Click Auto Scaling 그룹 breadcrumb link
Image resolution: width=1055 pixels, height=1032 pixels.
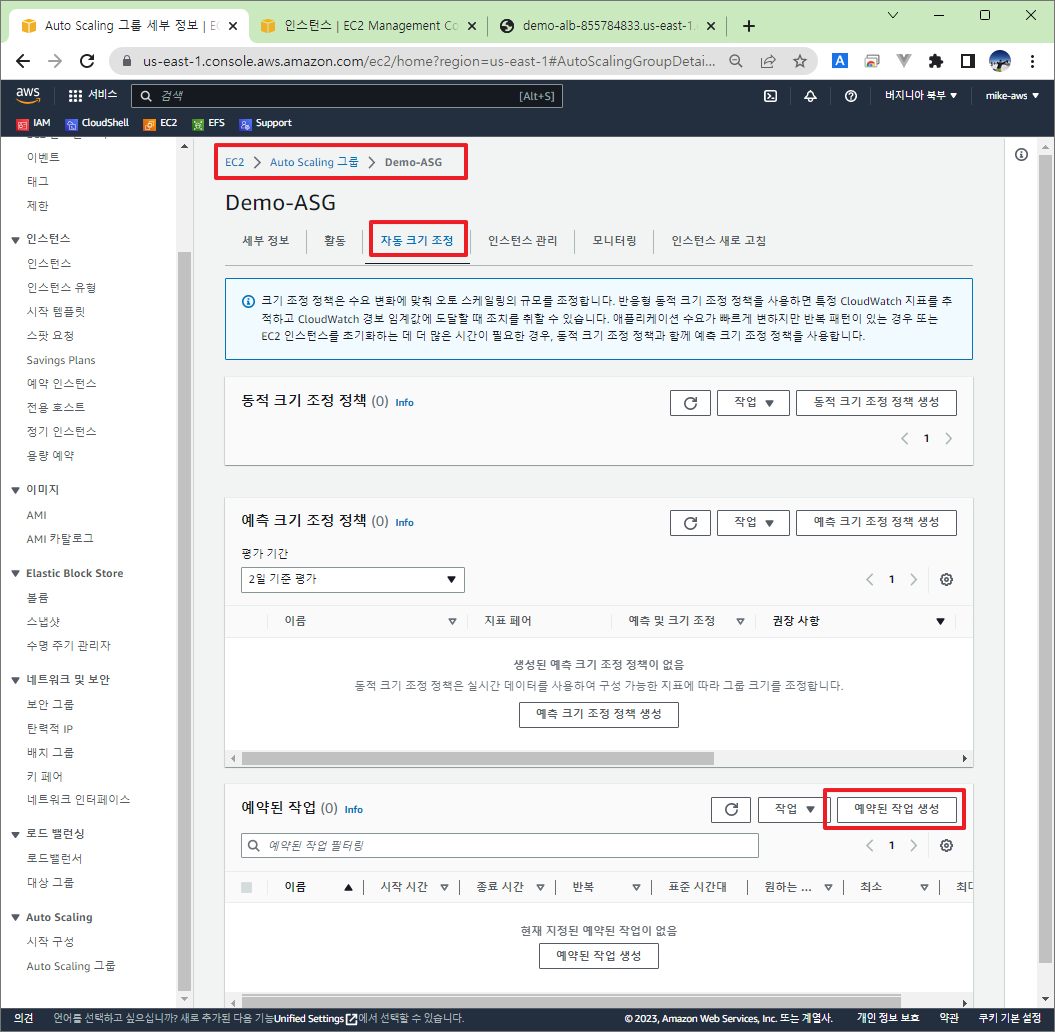314,162
